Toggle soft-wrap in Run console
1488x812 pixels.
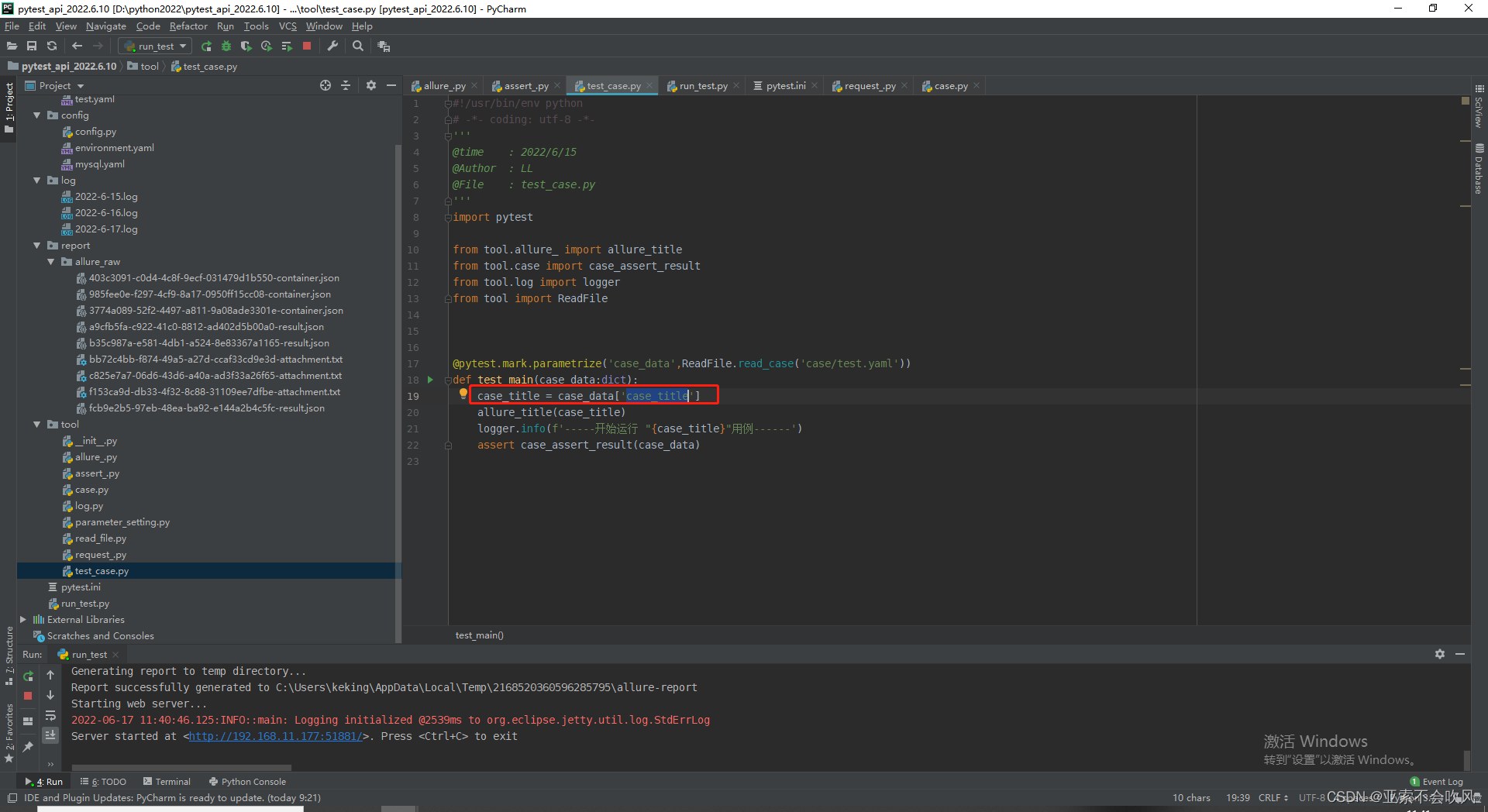tap(50, 715)
